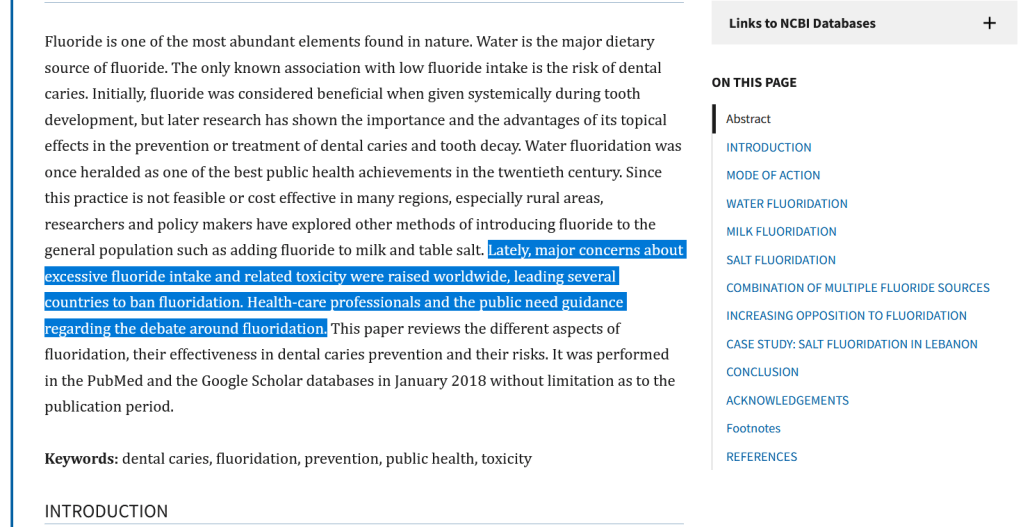
Task: Select the ACKNOWLEDGEMENTS sidebar link
Action: coord(787,401)
